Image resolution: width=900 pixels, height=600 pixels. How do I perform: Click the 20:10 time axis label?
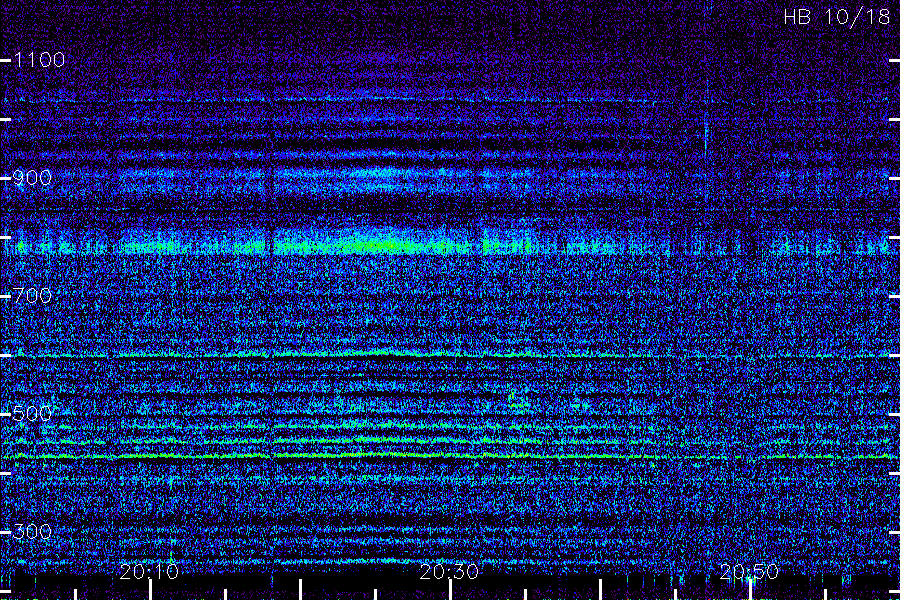[x=149, y=572]
